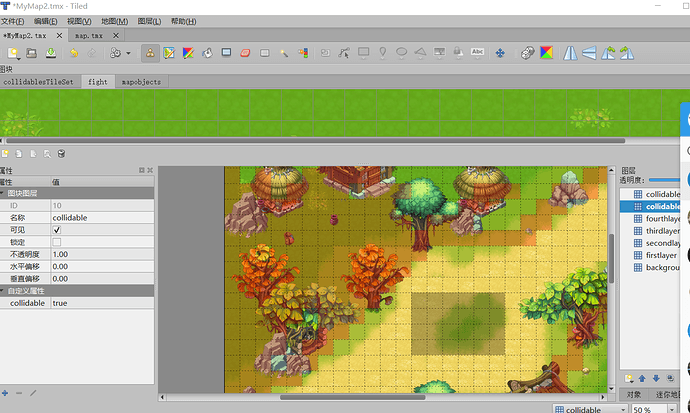
Task: Select the Magic Wand tool
Action: coord(284,53)
